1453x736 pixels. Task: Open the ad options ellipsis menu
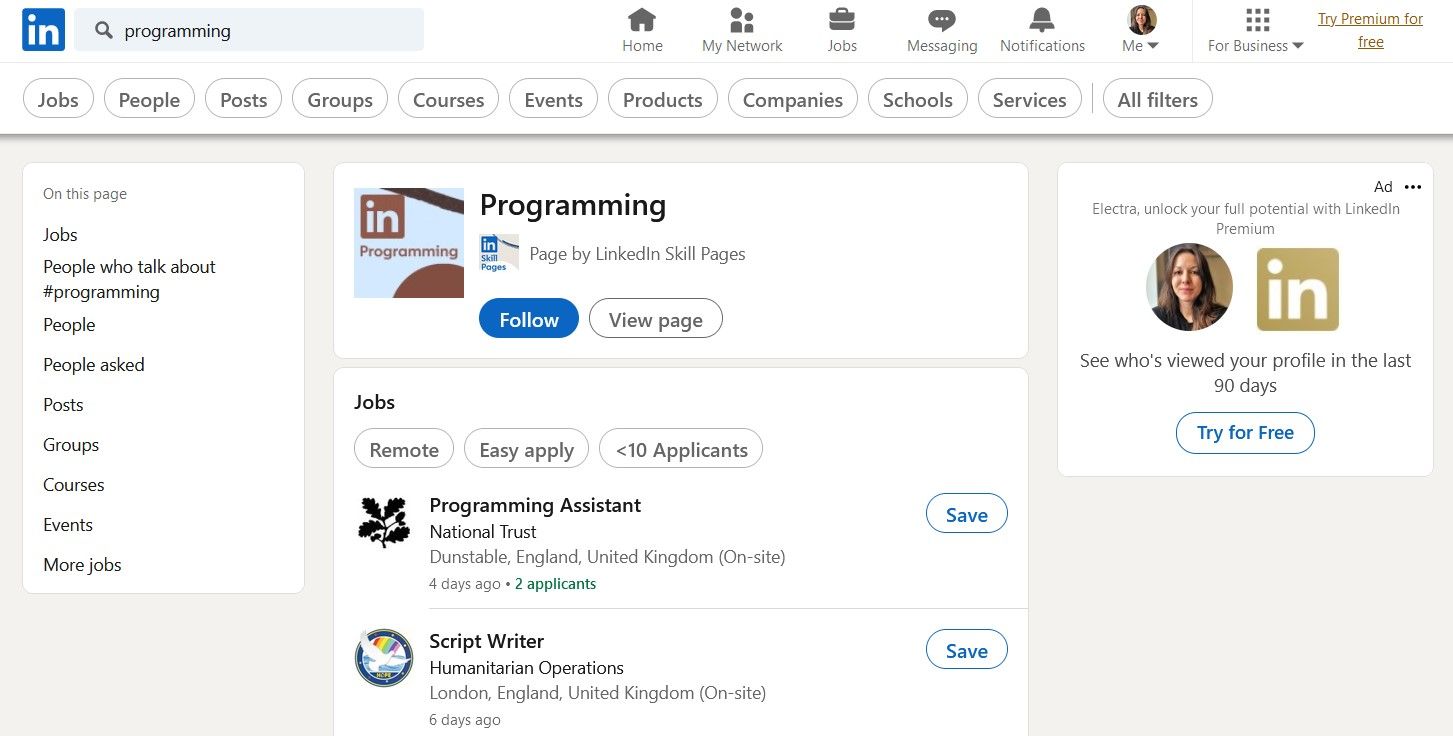tap(1413, 187)
